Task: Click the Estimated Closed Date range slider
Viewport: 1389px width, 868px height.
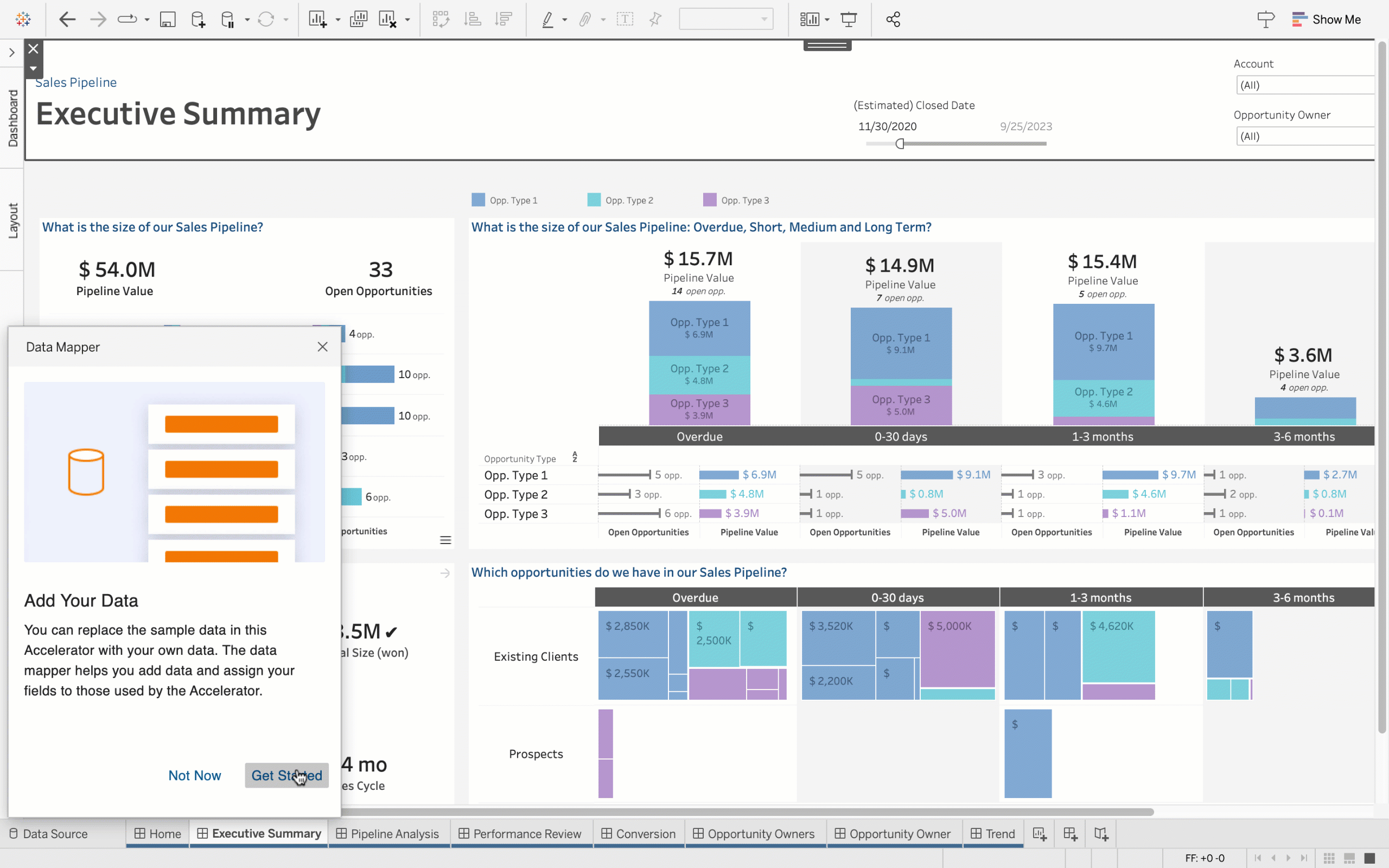Action: [x=900, y=143]
